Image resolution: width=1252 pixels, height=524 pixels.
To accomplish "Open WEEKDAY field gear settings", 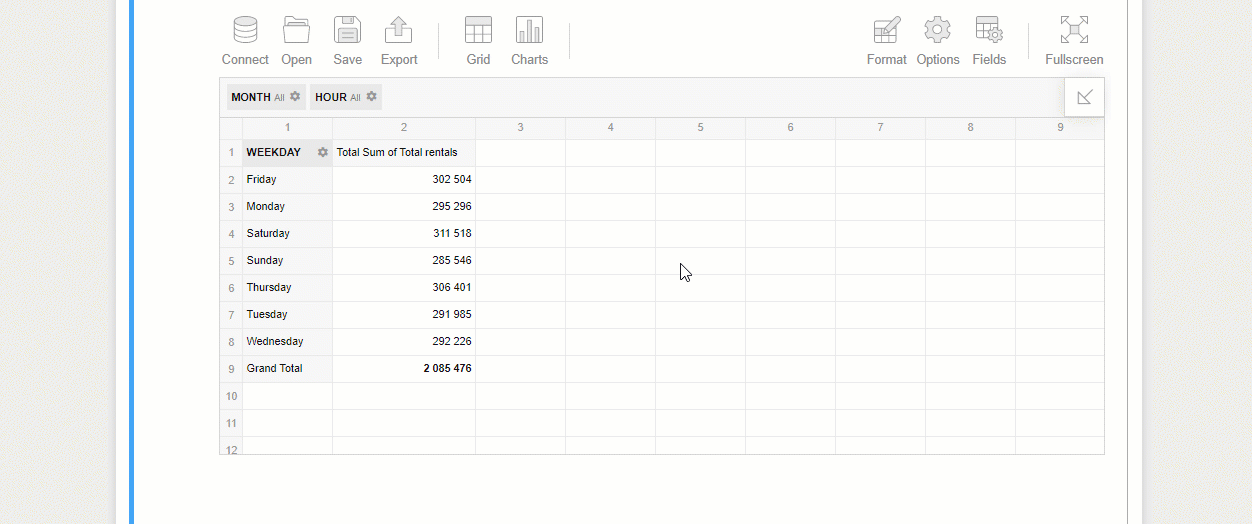I will [322, 153].
